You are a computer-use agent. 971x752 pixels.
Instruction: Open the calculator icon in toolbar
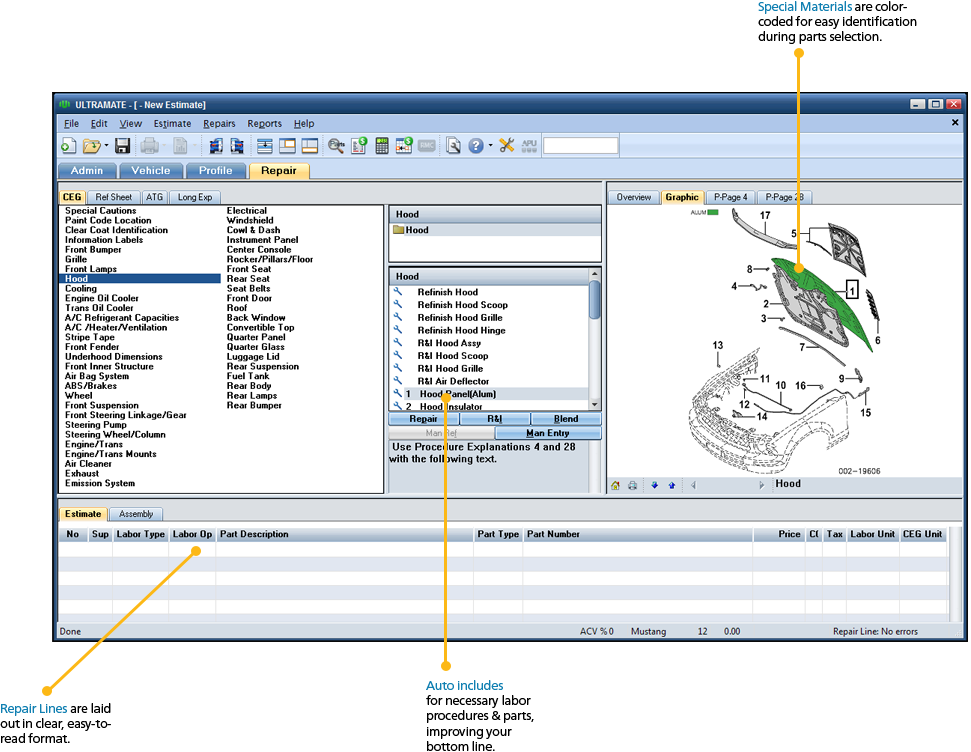click(382, 146)
